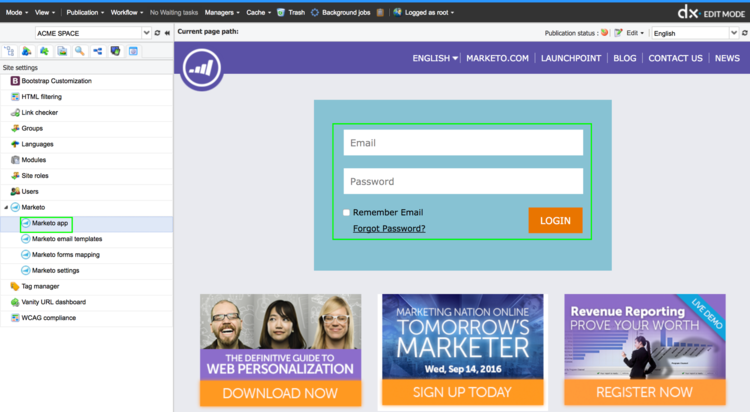This screenshot has width=750, height=412.
Task: Open the MARKETO.COM header link
Action: pyautogui.click(x=497, y=58)
